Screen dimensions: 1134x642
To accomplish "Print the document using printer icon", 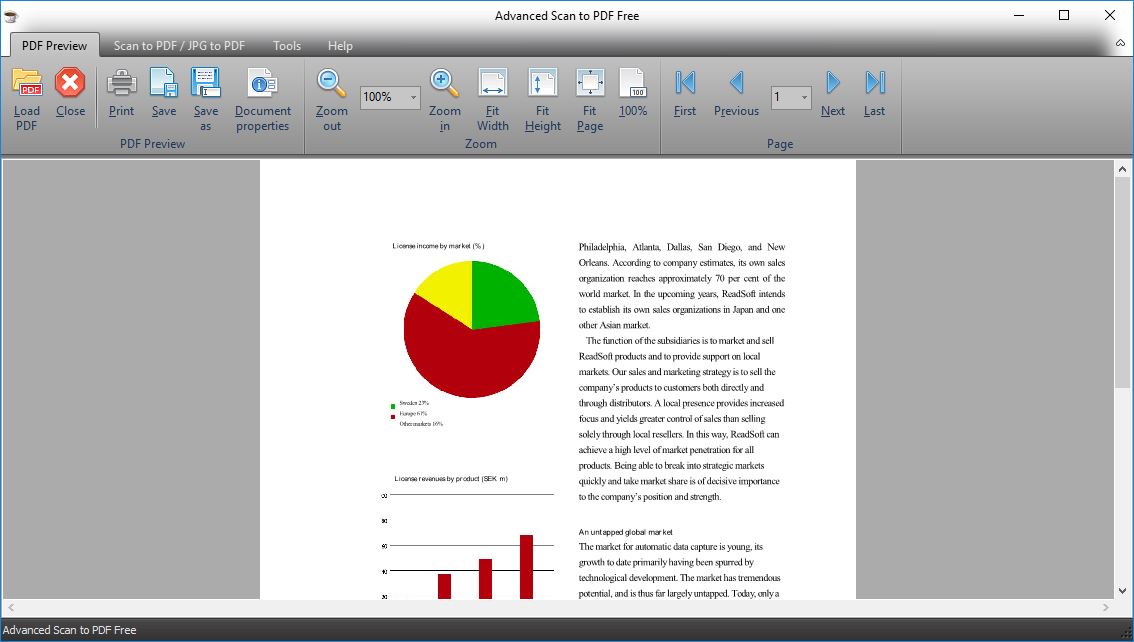I will [x=122, y=82].
